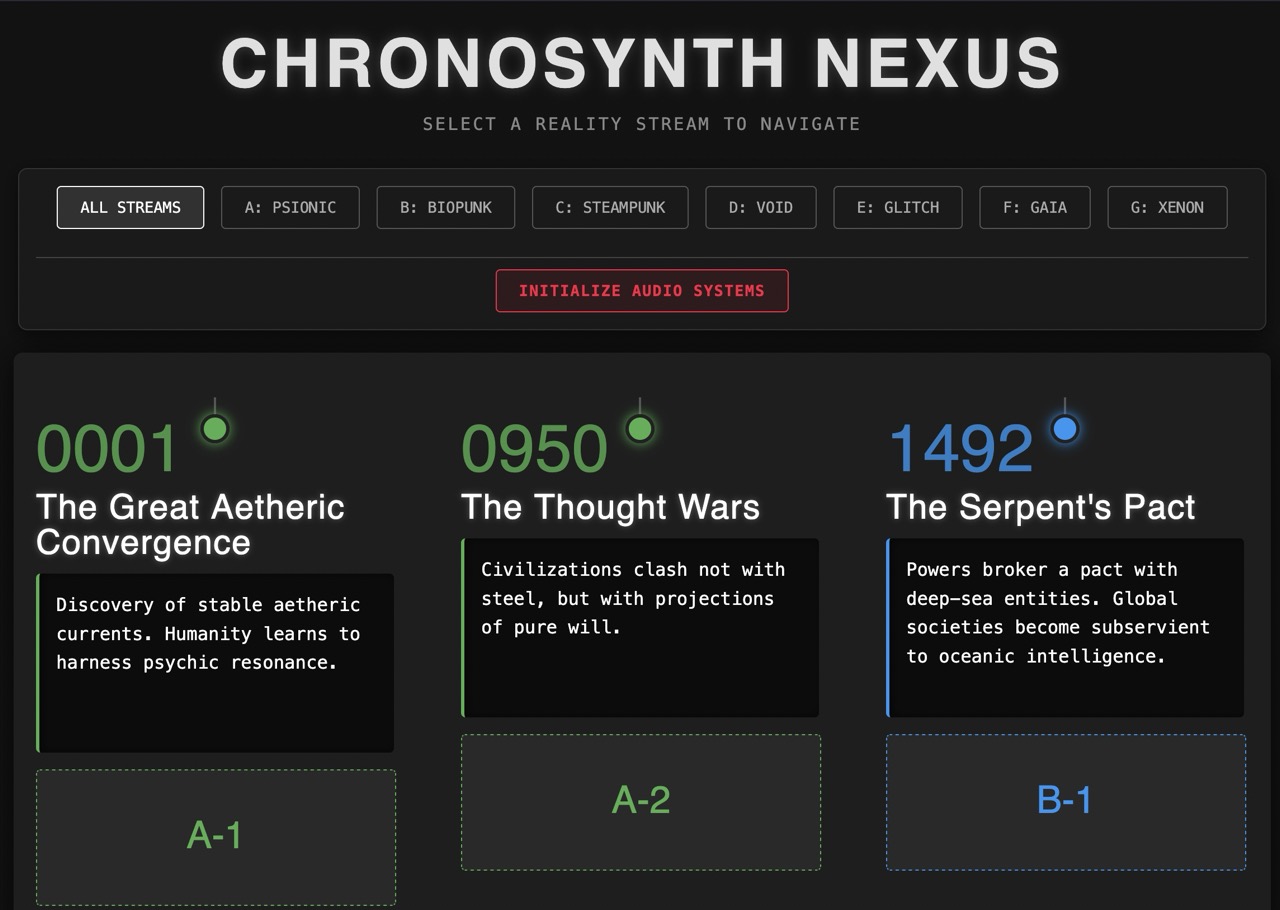
Task: Select the C: STEAMPUNK stream tab
Action: (610, 207)
